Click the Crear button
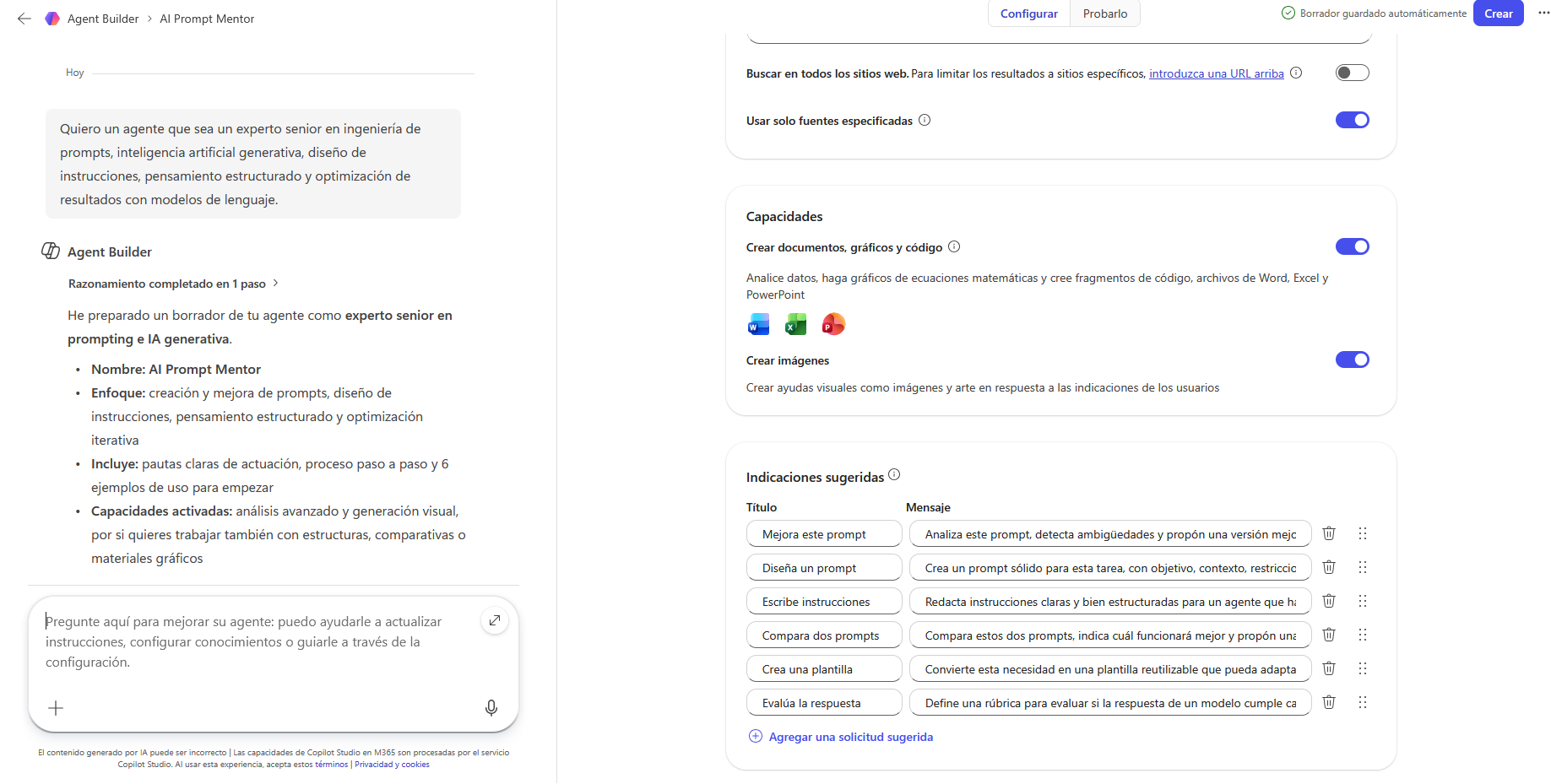Viewport: 1551px width, 784px height. coord(1499,14)
